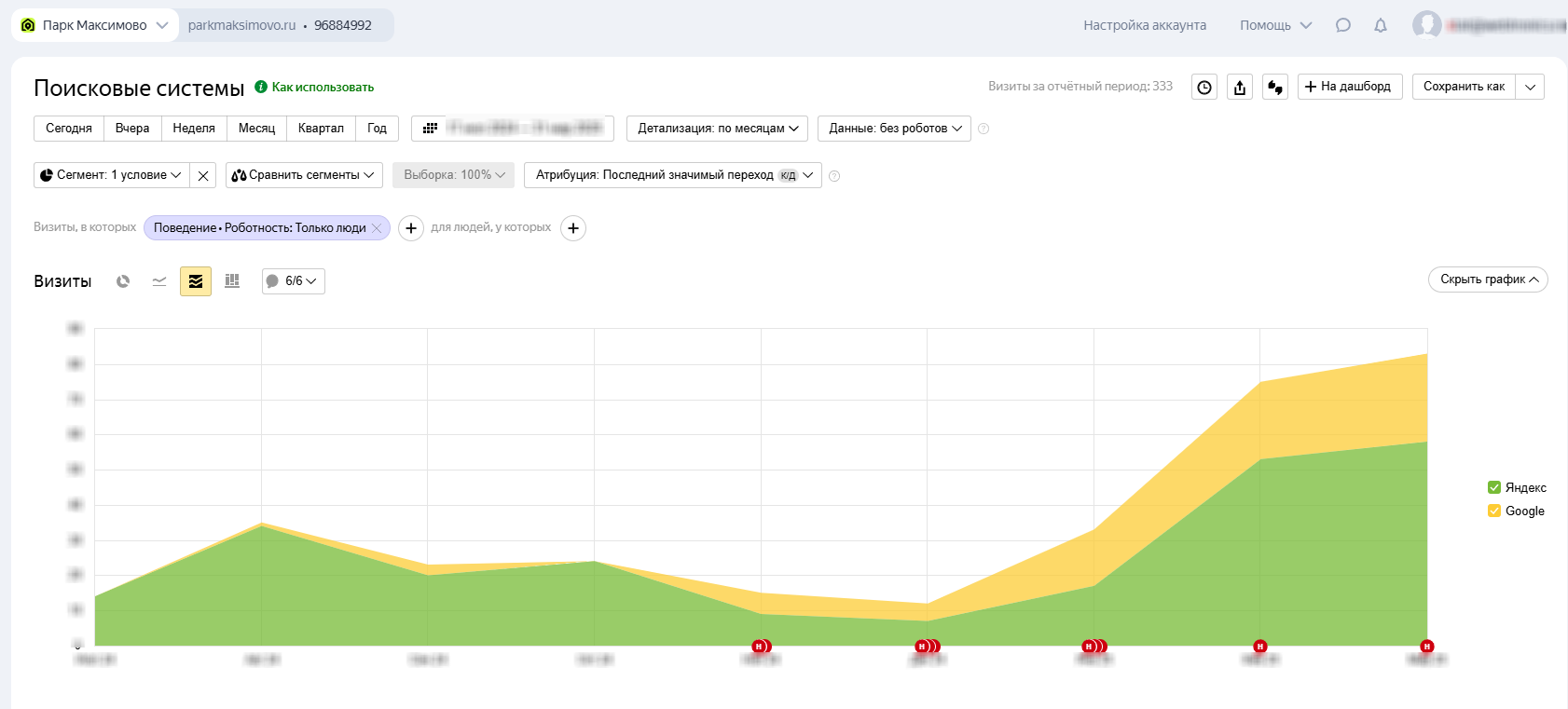Collapse chart with Скрыть график
The height and width of the screenshot is (709, 1568).
click(x=1488, y=280)
